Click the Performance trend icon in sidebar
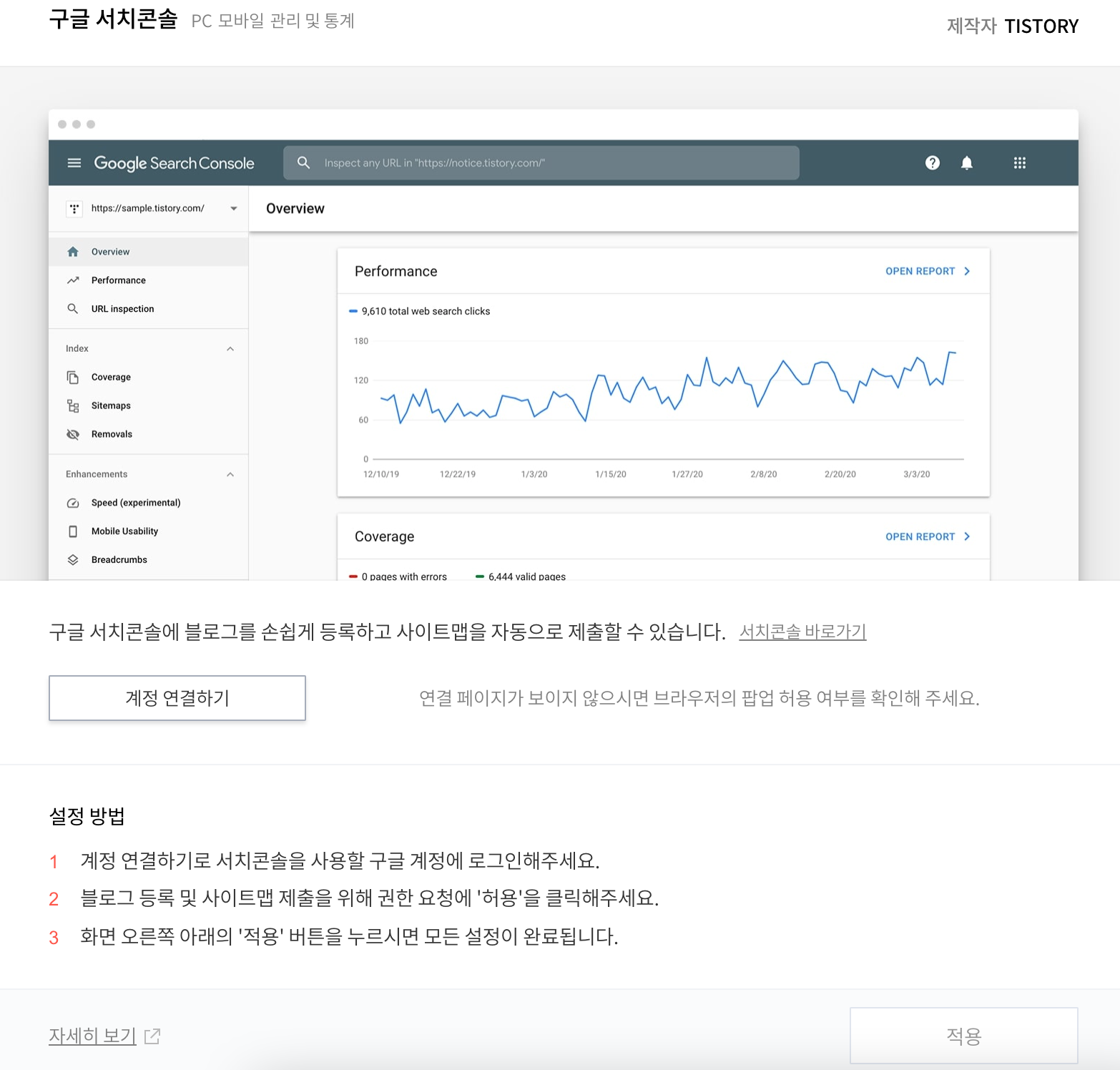 (x=73, y=280)
